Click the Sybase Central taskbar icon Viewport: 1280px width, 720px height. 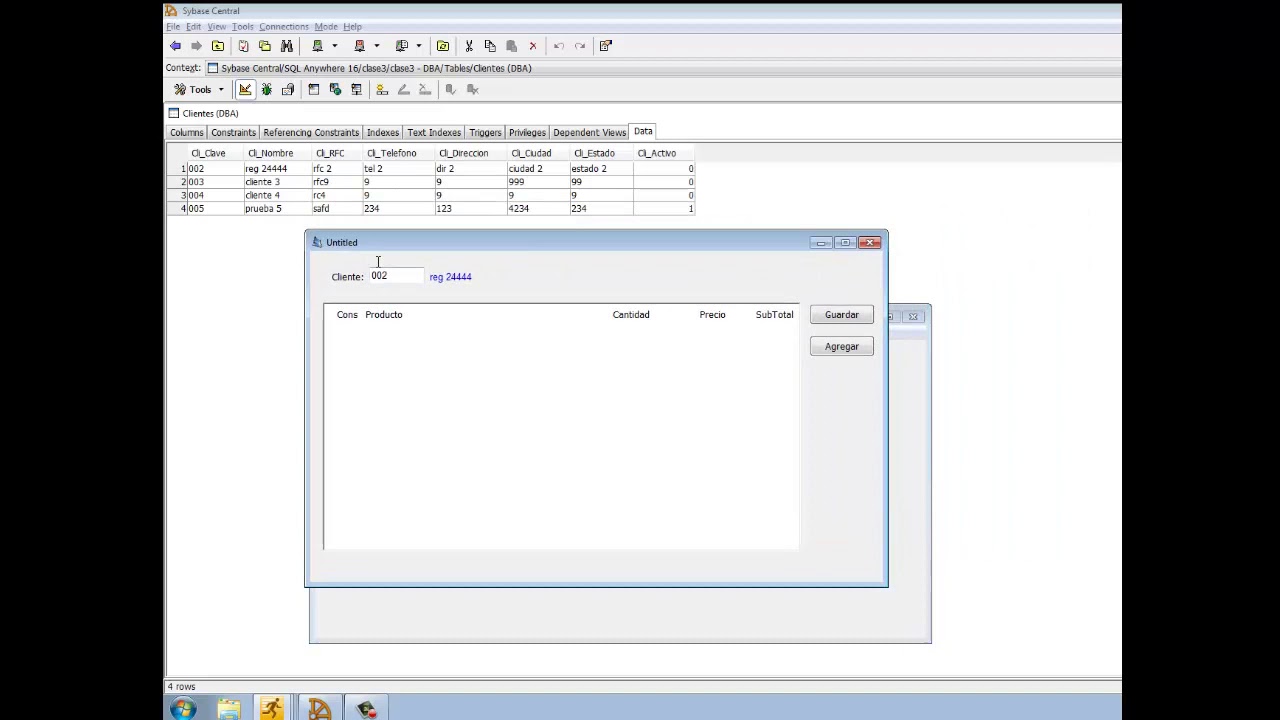(x=319, y=709)
